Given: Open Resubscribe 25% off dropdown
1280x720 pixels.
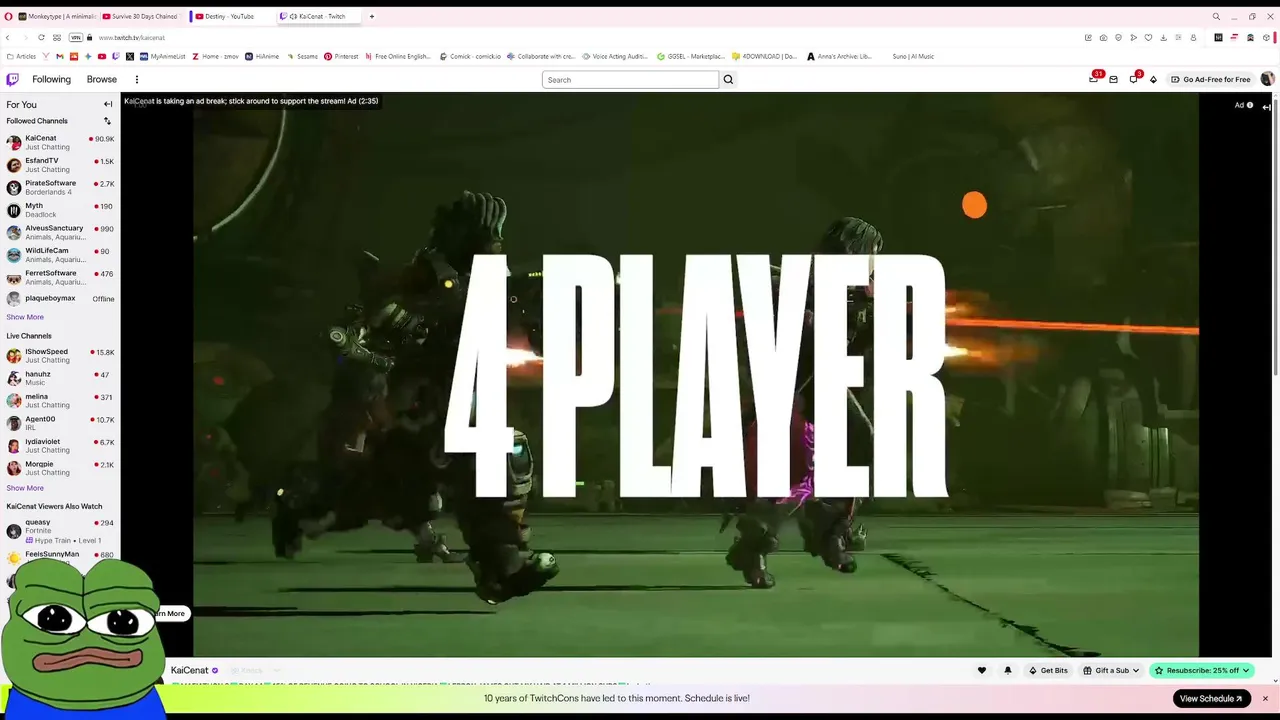Looking at the screenshot, I should 1203,670.
